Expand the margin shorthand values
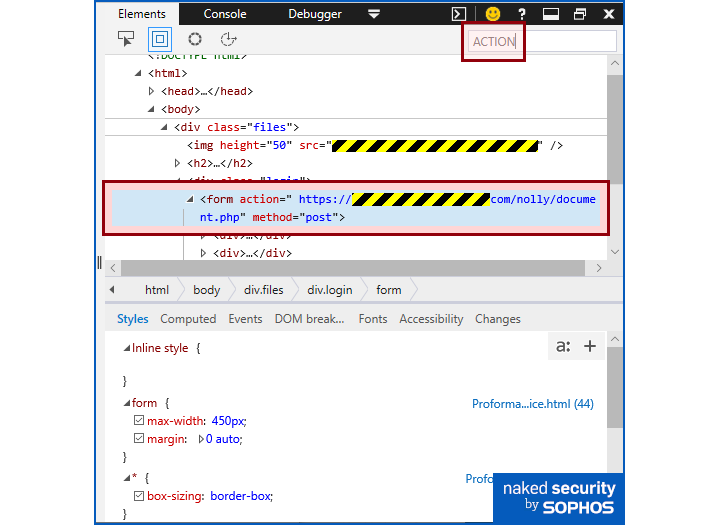 [201, 439]
